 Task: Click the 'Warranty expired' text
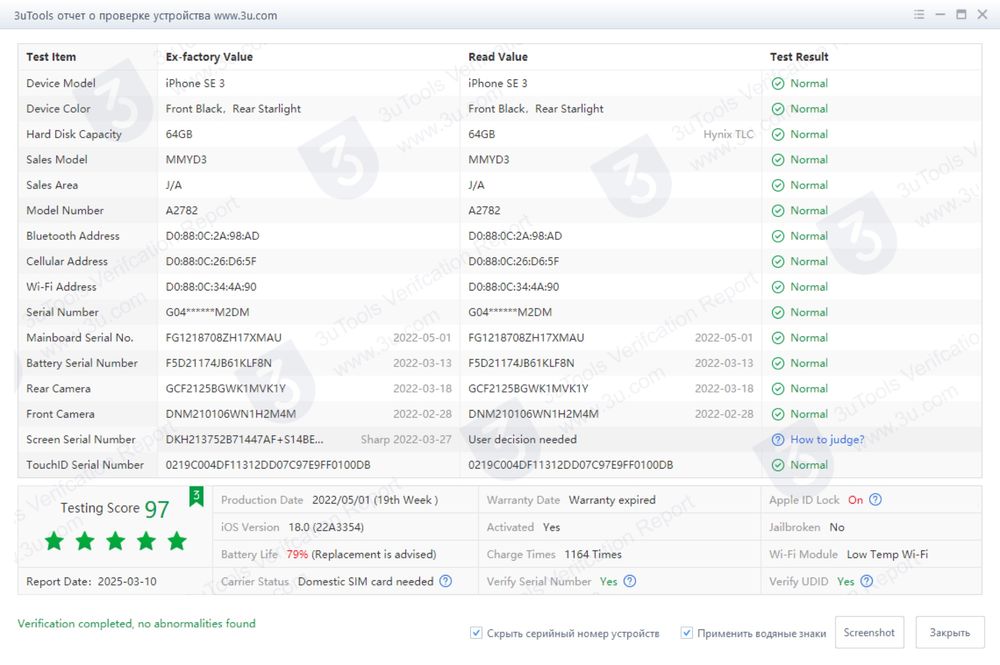point(612,500)
